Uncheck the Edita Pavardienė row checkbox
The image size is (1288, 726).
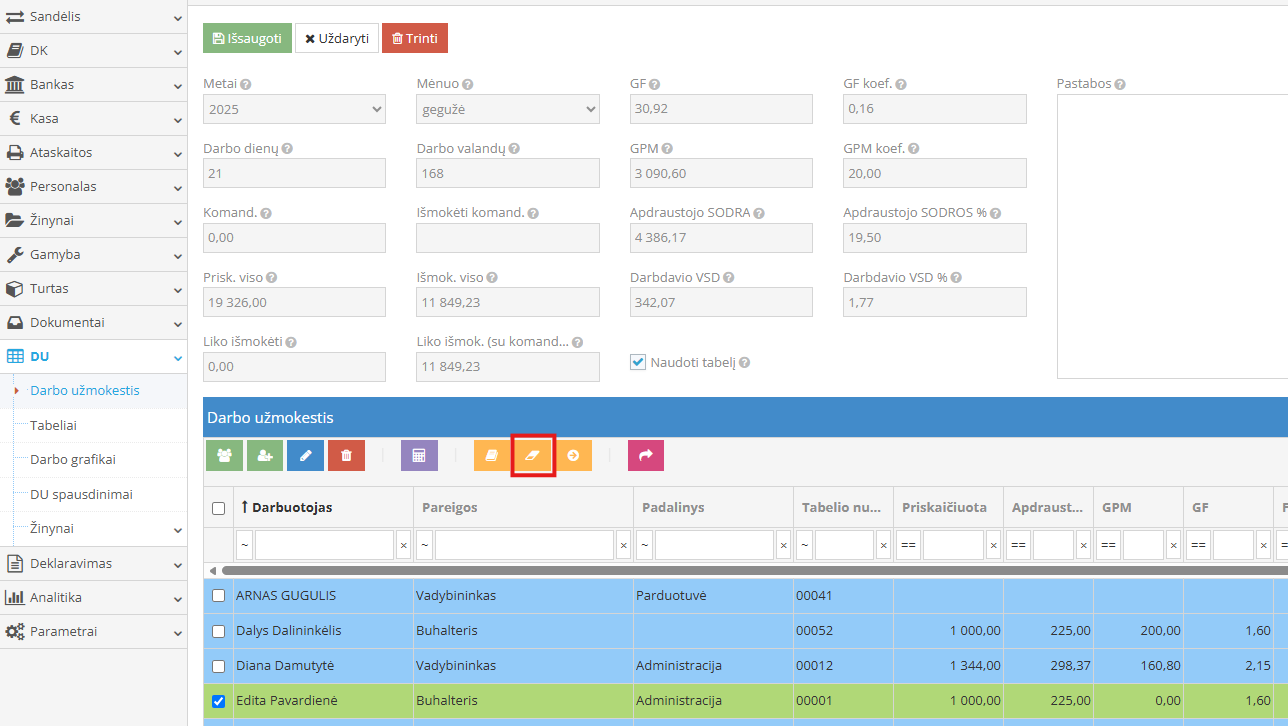pyautogui.click(x=219, y=701)
